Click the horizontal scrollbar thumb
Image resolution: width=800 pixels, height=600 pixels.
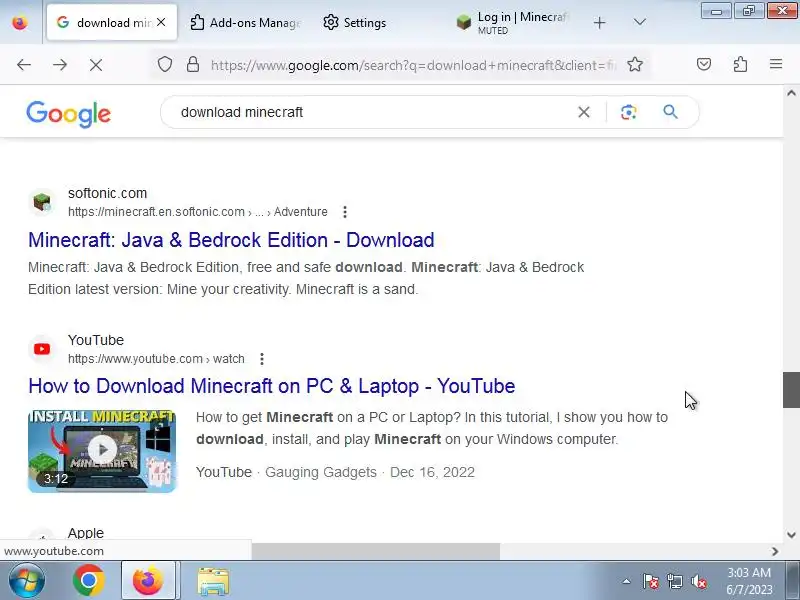click(376, 551)
